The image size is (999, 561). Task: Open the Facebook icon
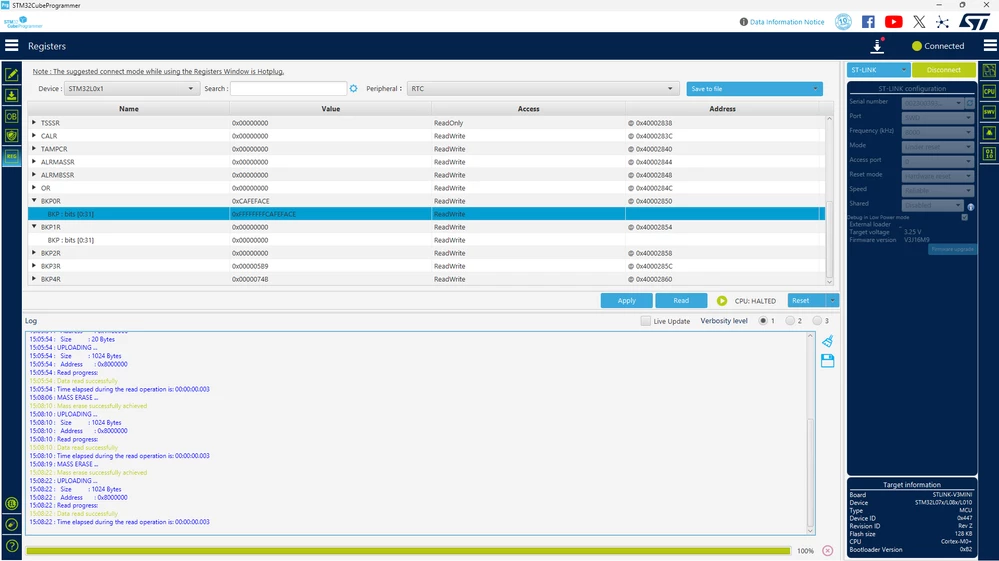pyautogui.click(x=868, y=22)
